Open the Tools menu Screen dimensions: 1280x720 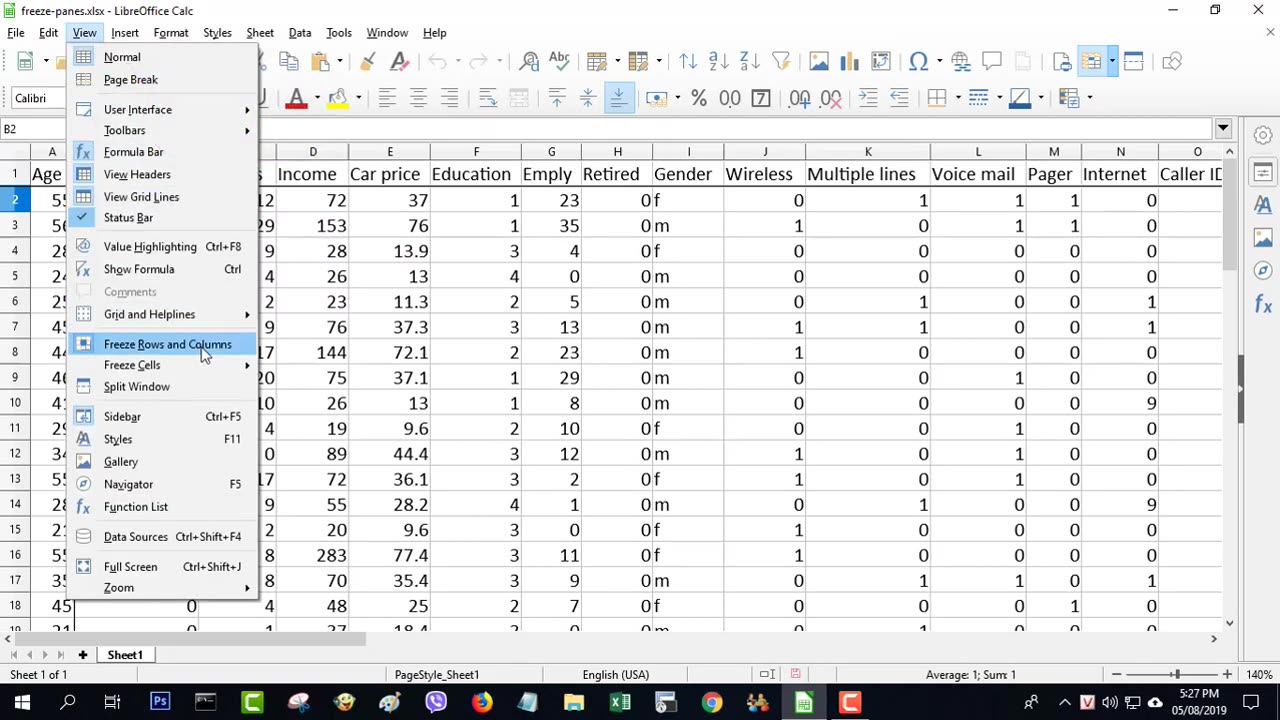point(339,33)
